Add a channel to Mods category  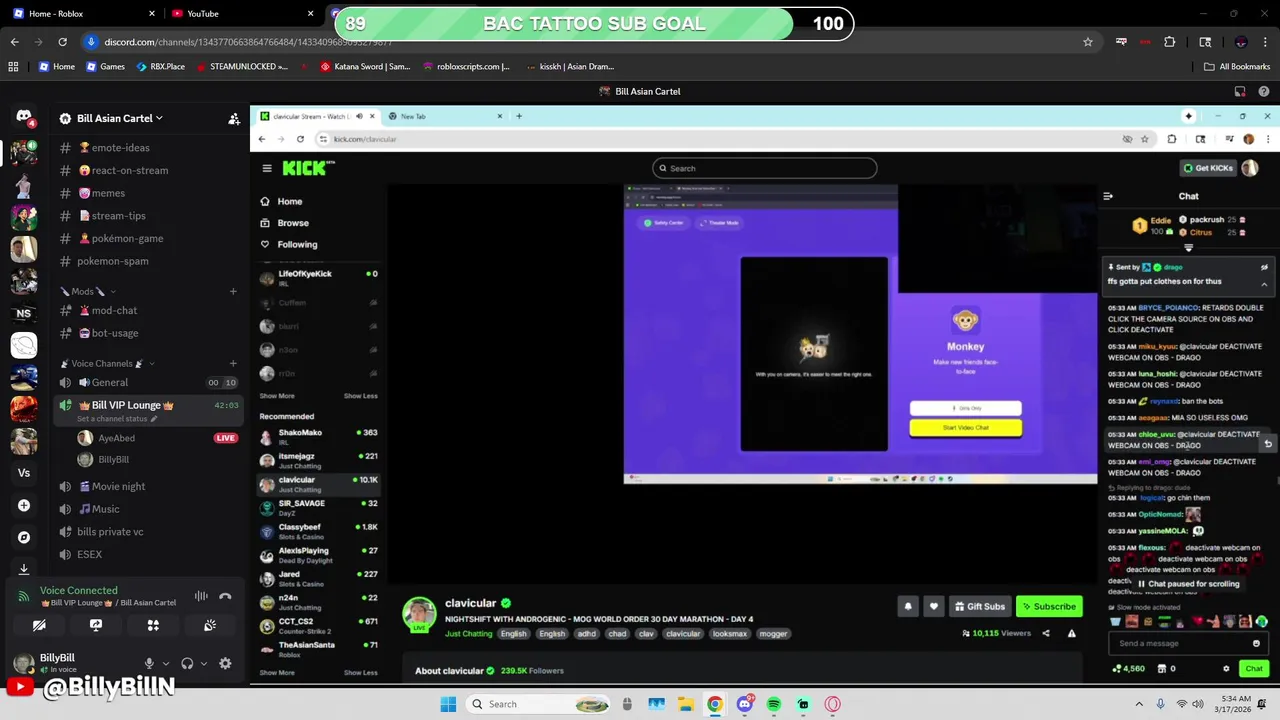click(x=233, y=291)
